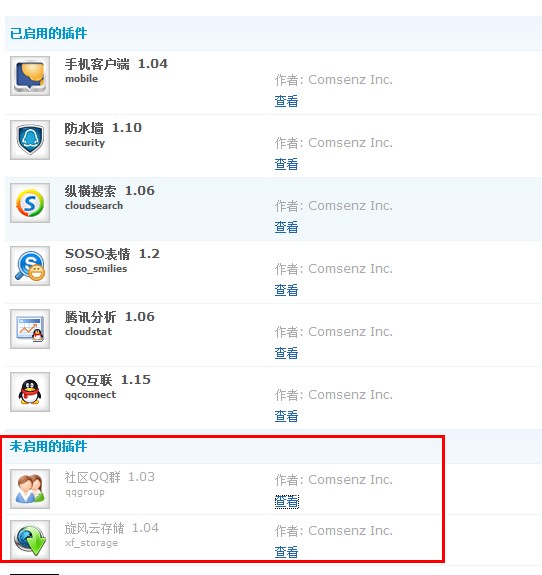This screenshot has height=575, width=542.
Task: Click the 纵横搜索 1.06 plugin title
Action: pyautogui.click(x=110, y=191)
